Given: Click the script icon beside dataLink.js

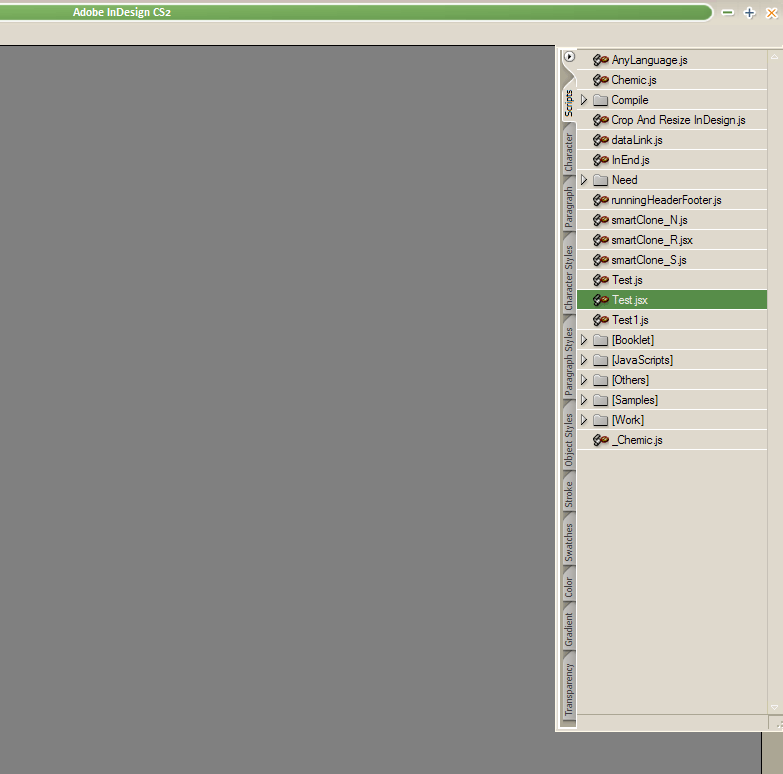Looking at the screenshot, I should pyautogui.click(x=600, y=140).
